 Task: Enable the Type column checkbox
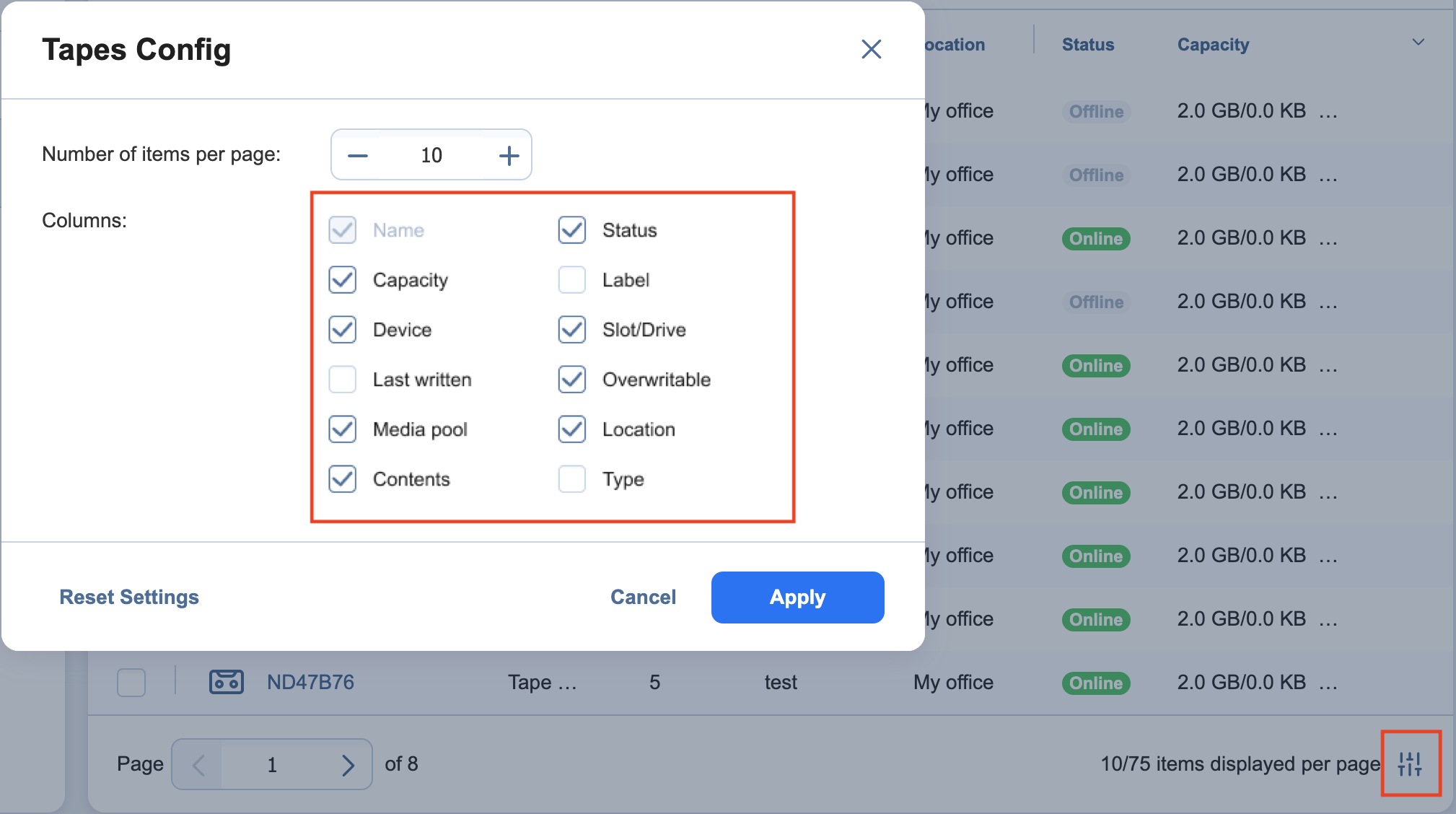click(572, 479)
